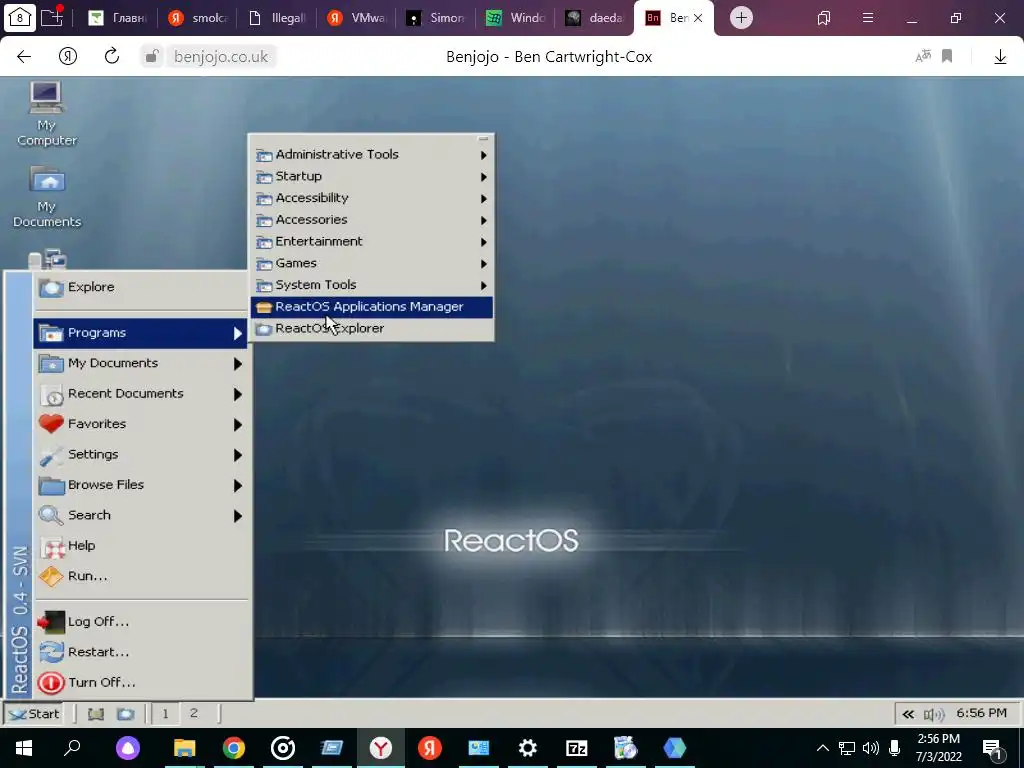The height and width of the screenshot is (768, 1024).
Task: Open My Computer desktop icon
Action: tap(46, 113)
